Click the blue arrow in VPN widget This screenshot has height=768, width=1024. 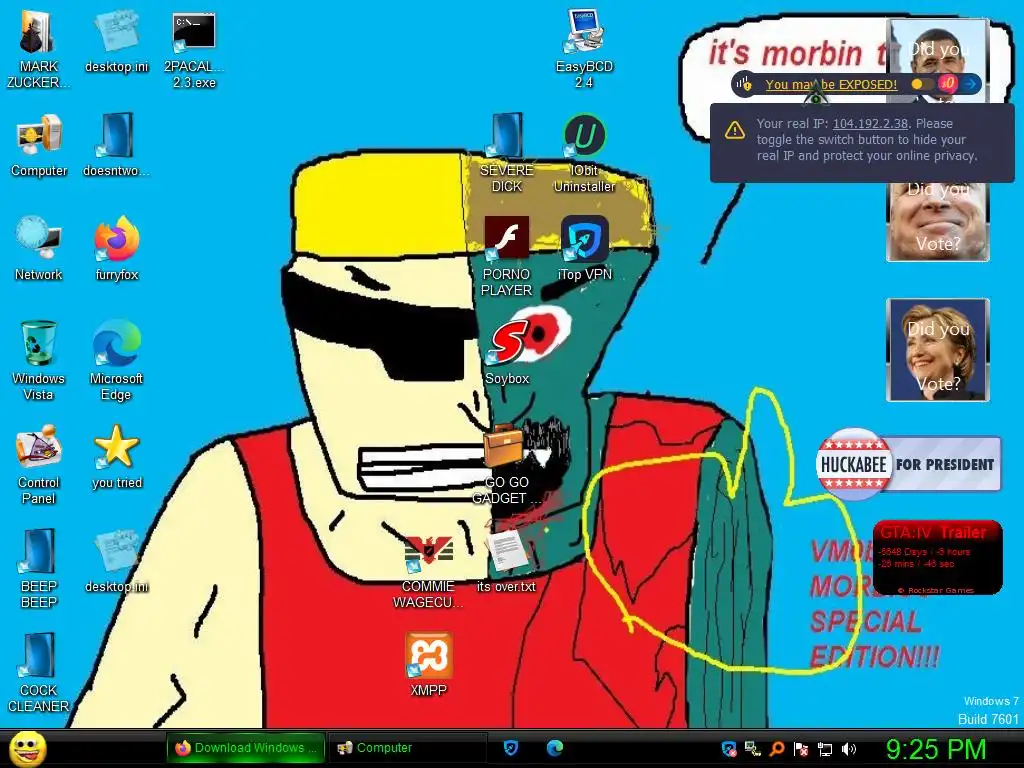pos(971,84)
